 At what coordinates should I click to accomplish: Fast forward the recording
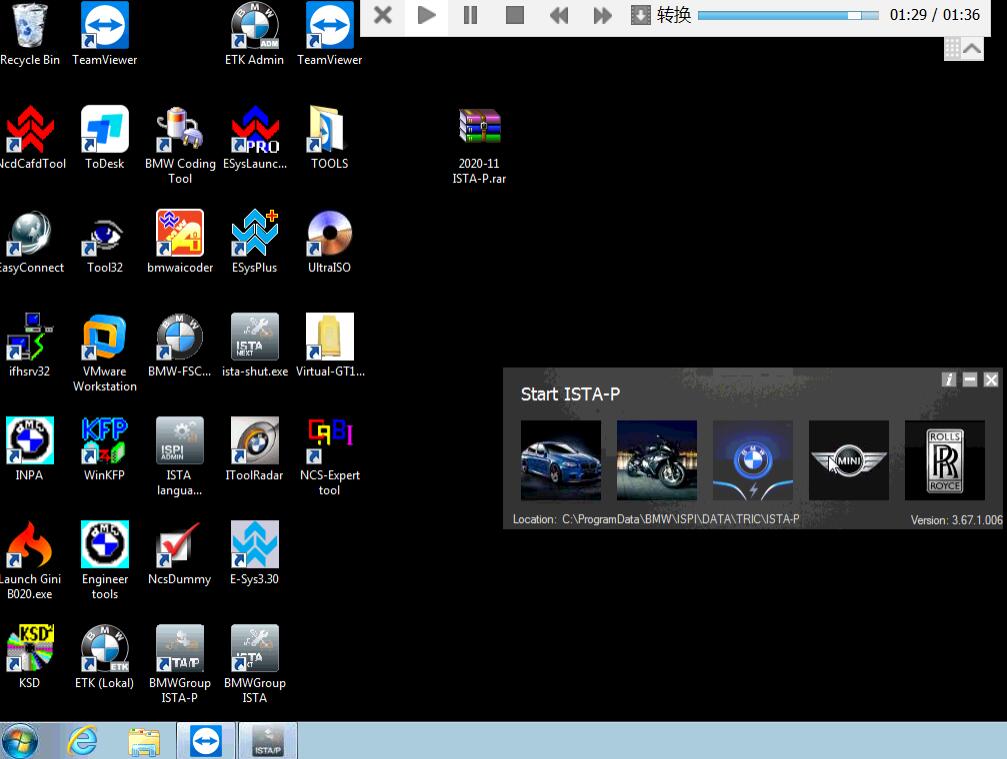click(602, 15)
